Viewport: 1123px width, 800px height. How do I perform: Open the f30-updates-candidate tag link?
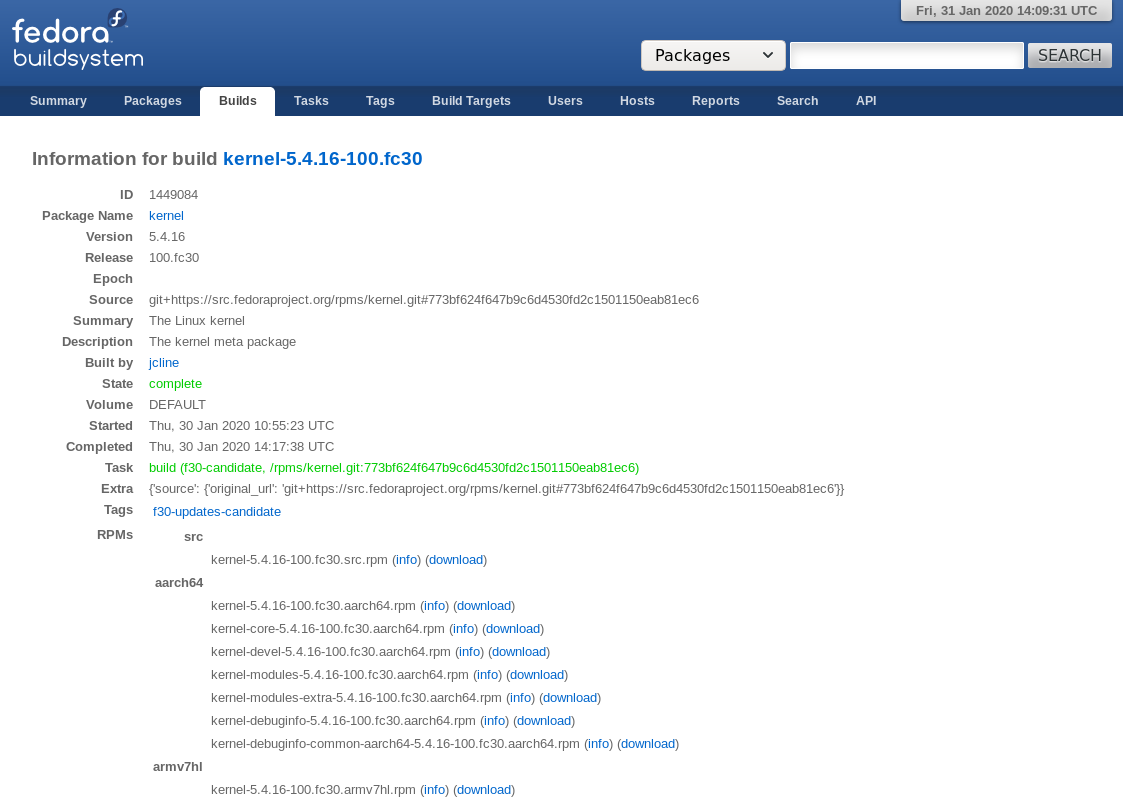pos(217,511)
